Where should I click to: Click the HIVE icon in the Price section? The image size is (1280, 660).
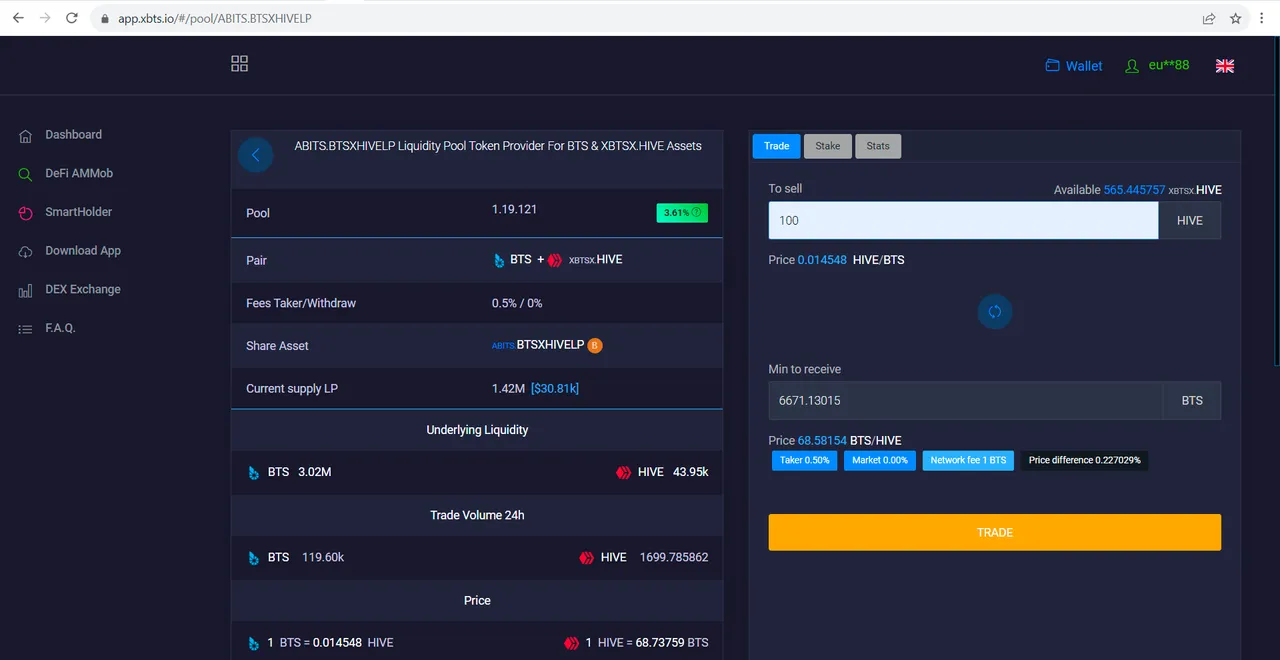[x=572, y=643]
